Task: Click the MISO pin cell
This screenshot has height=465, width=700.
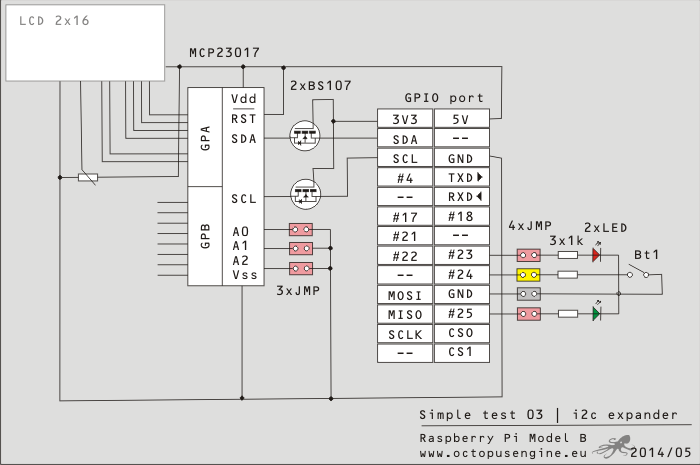Action: (x=405, y=315)
